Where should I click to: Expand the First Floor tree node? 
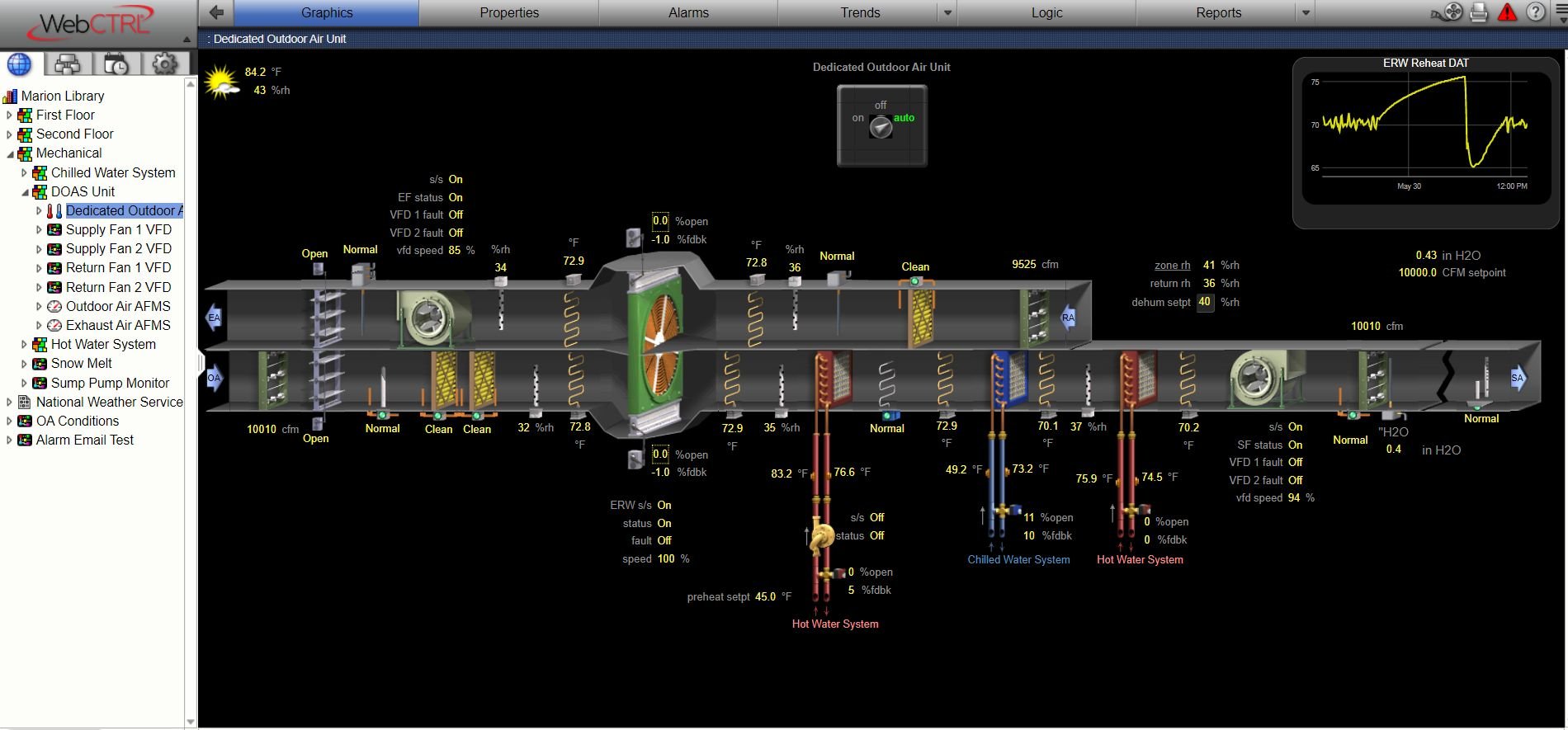9,115
